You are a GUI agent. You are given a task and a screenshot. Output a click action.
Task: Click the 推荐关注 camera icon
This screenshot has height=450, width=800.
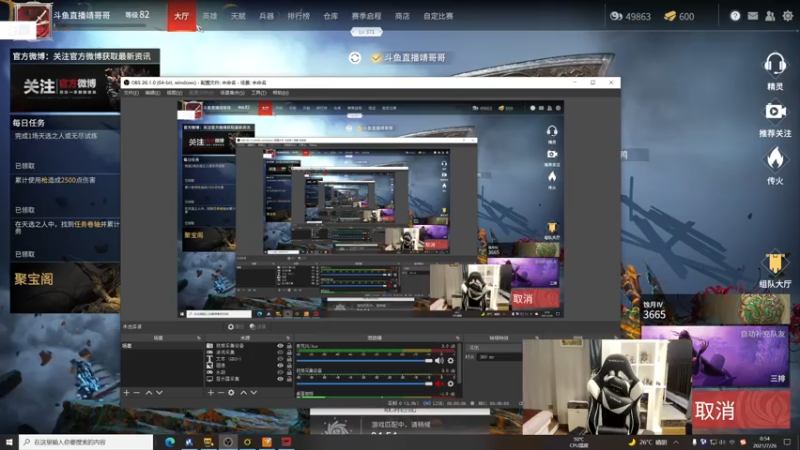point(775,111)
